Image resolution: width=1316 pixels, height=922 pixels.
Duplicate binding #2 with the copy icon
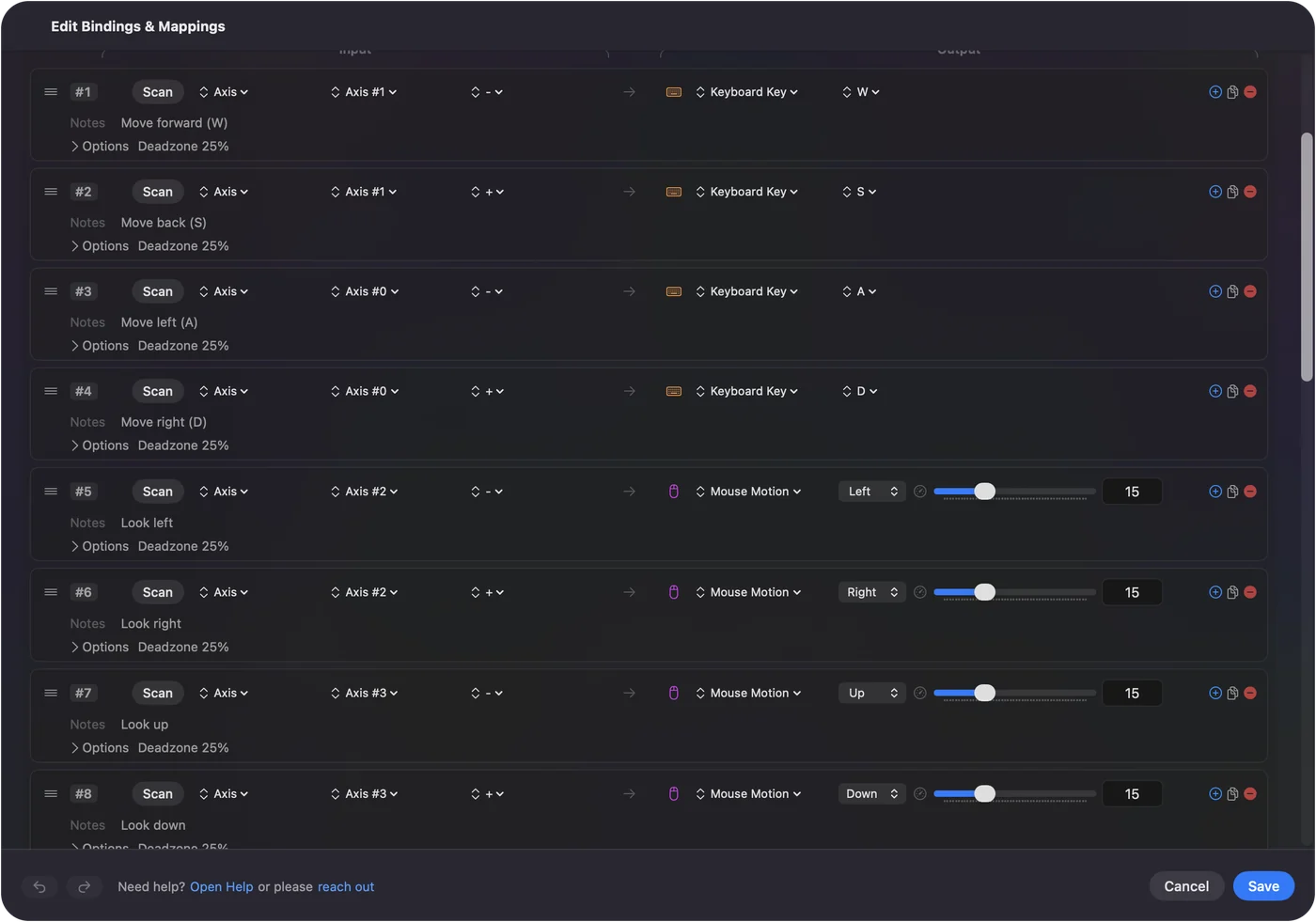[x=1232, y=192]
